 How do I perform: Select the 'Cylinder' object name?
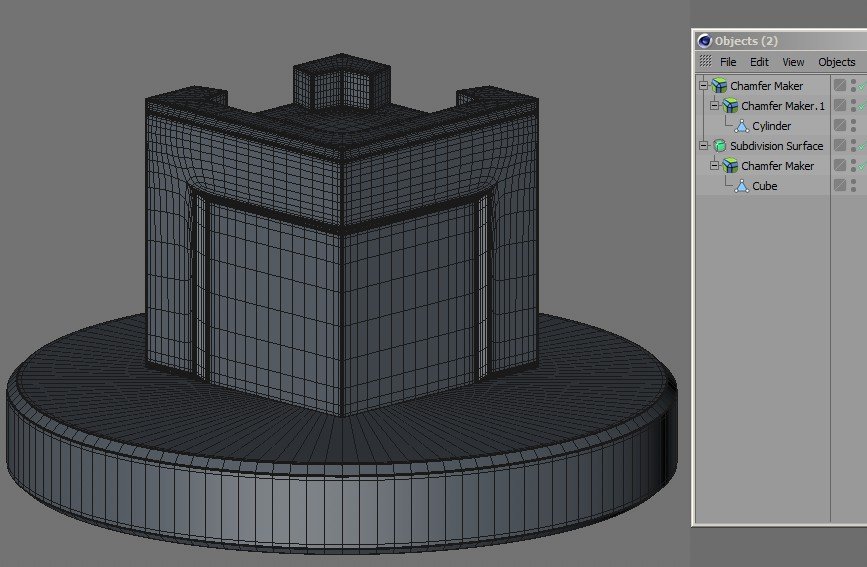click(771, 126)
